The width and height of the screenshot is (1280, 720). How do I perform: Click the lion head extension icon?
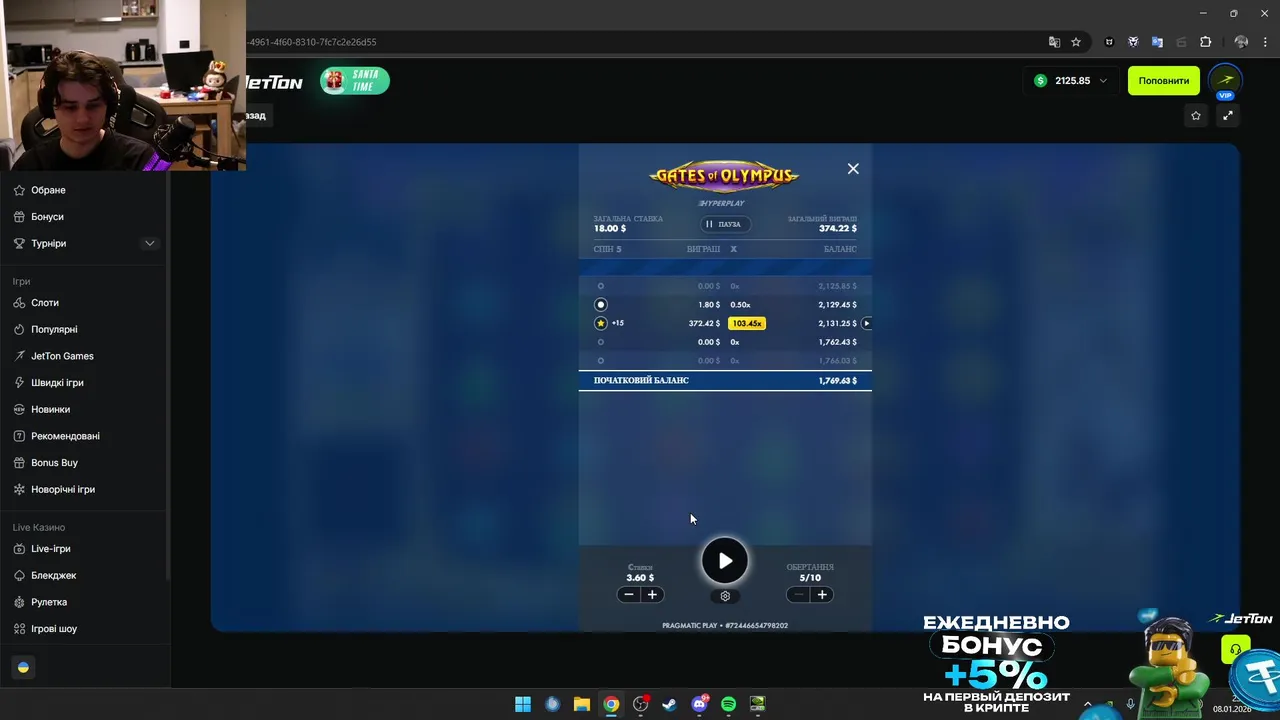pyautogui.click(x=1133, y=42)
